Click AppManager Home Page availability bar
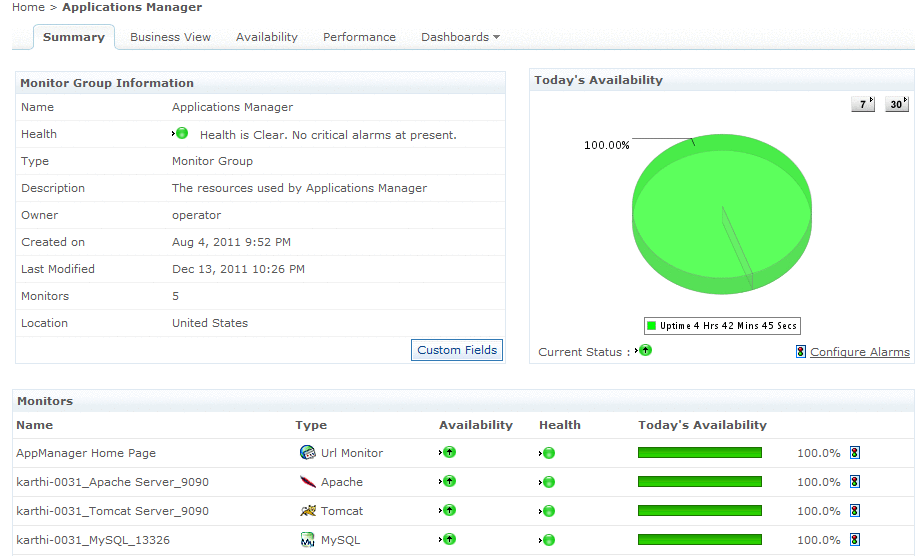 (700, 452)
